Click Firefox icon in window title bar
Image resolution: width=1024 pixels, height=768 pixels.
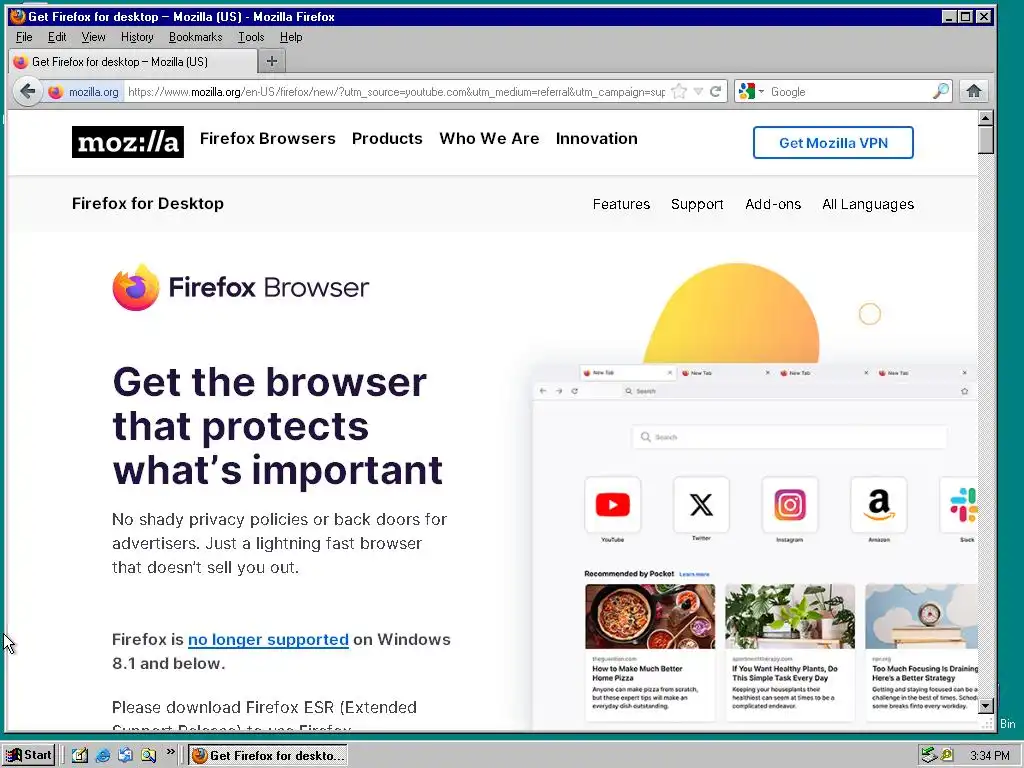point(17,16)
